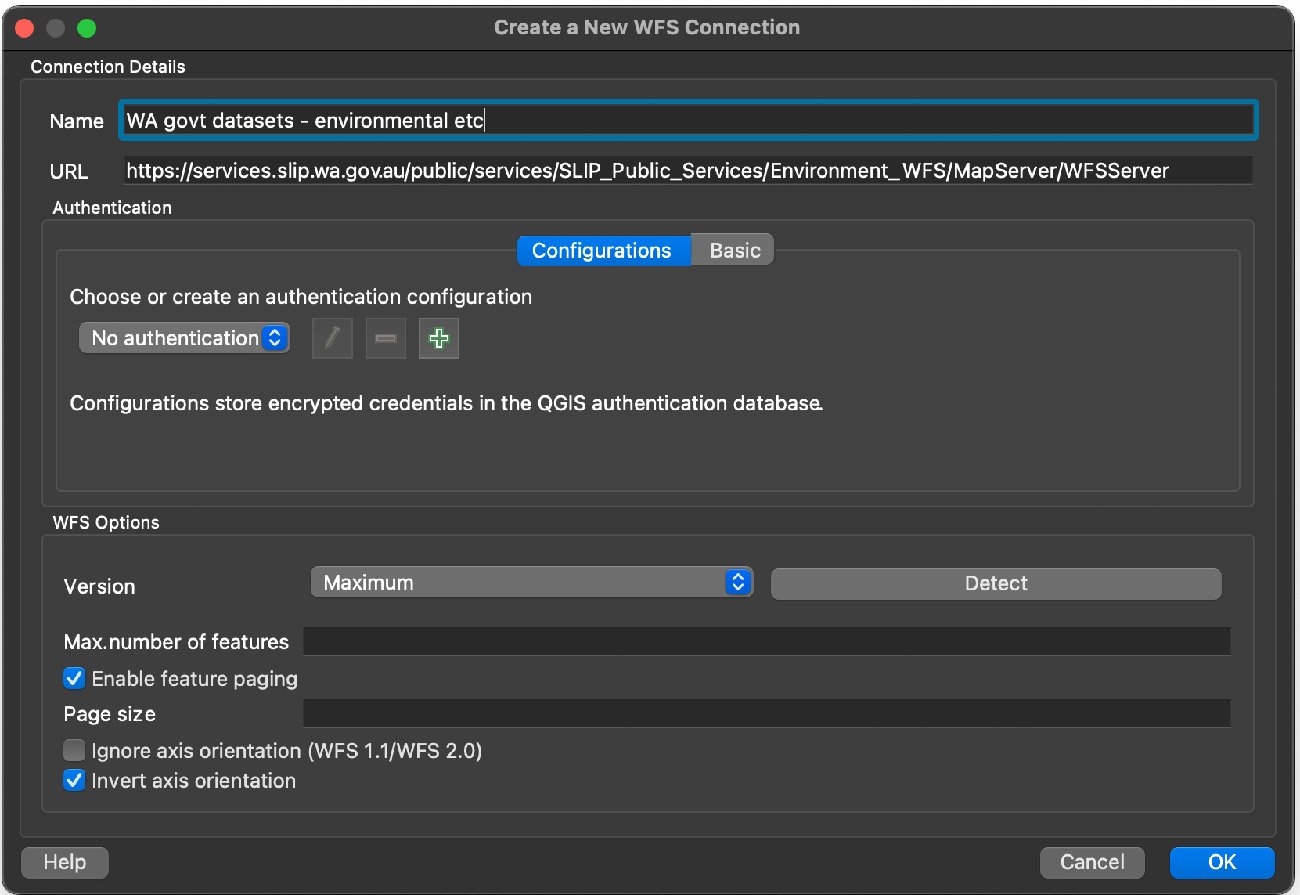The width and height of the screenshot is (1300, 895).
Task: Click the green zoom window button
Action: pos(86,28)
